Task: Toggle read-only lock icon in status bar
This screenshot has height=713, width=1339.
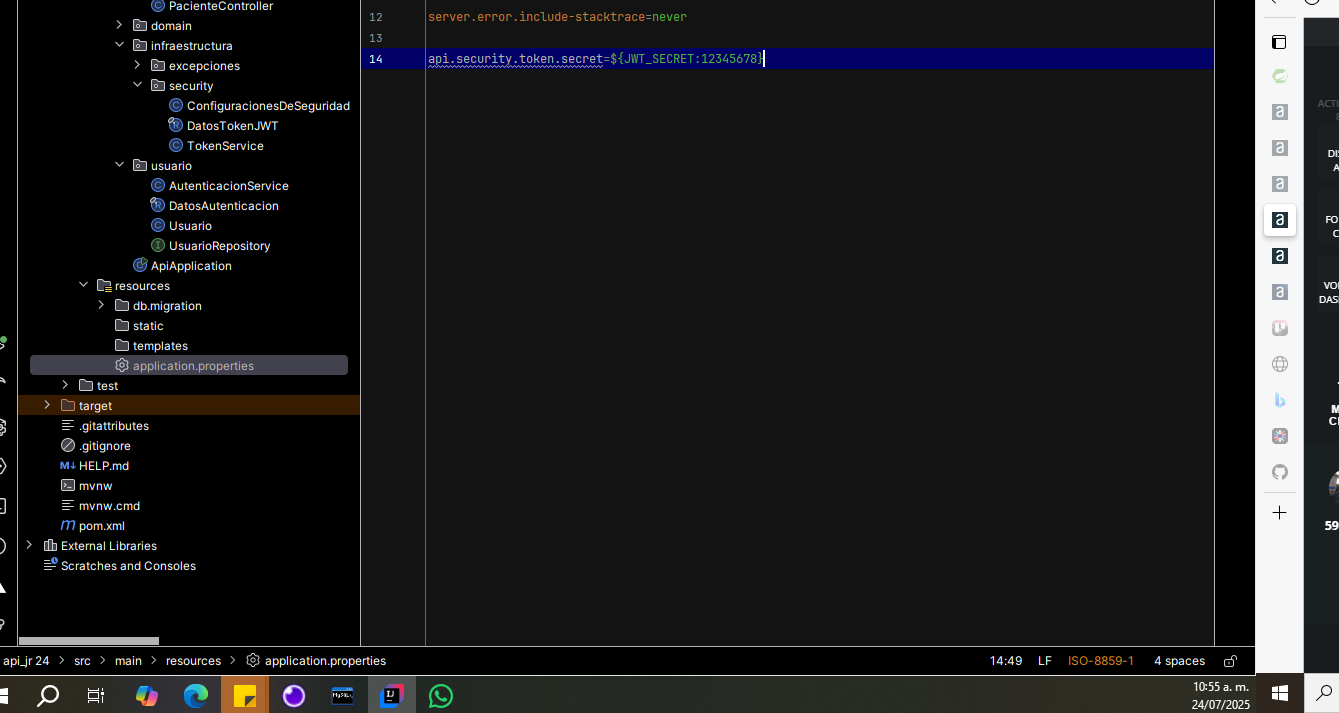Action: (1231, 661)
